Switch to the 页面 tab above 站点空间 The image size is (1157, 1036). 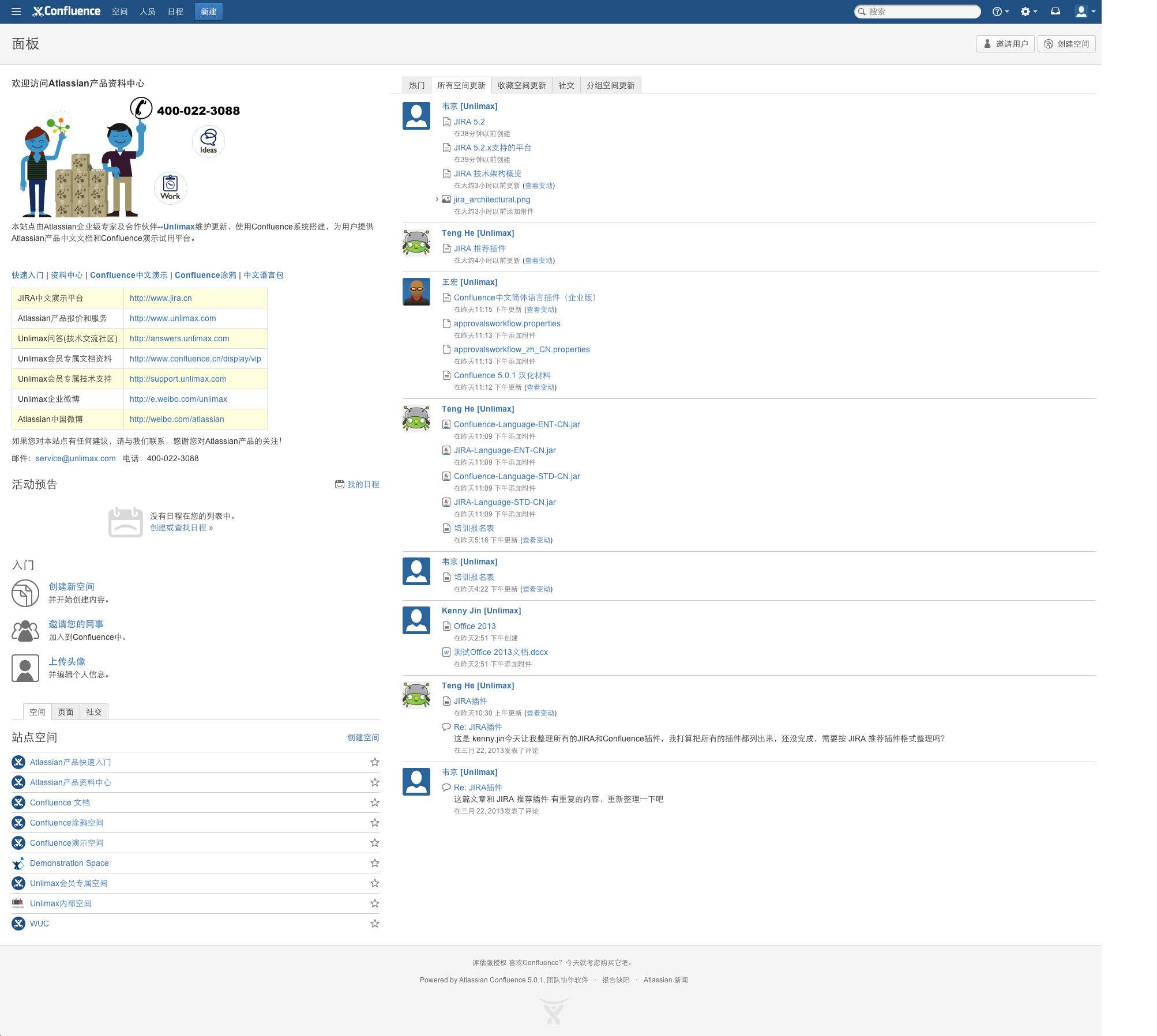[x=66, y=712]
